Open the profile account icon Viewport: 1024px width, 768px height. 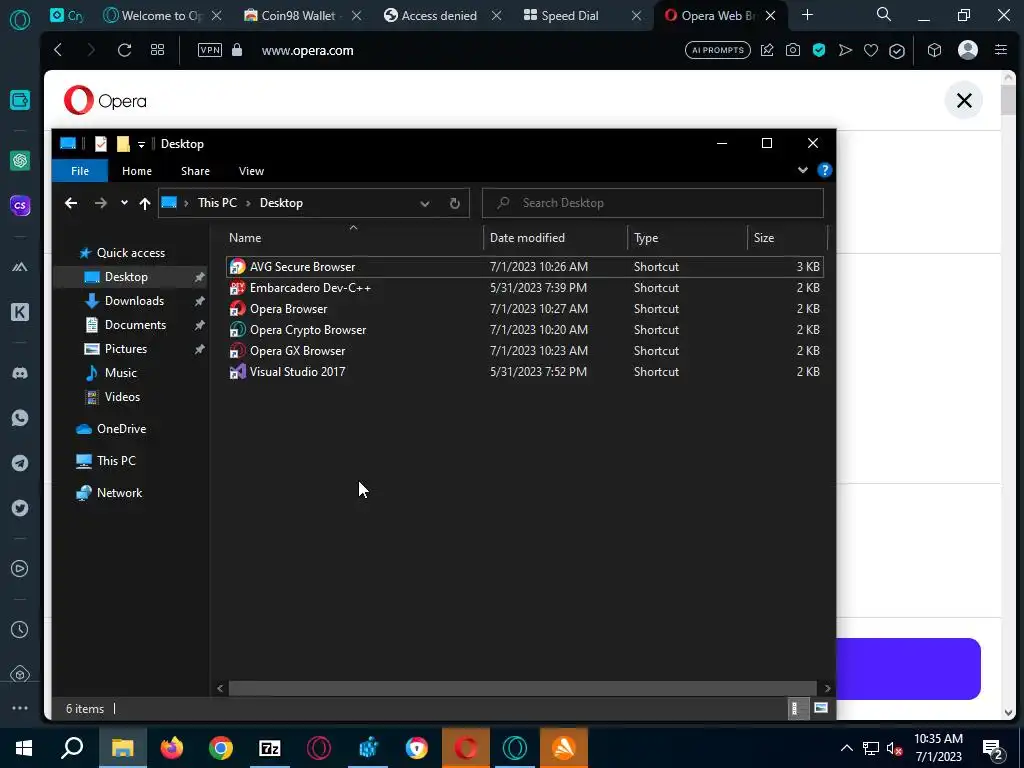(967, 50)
